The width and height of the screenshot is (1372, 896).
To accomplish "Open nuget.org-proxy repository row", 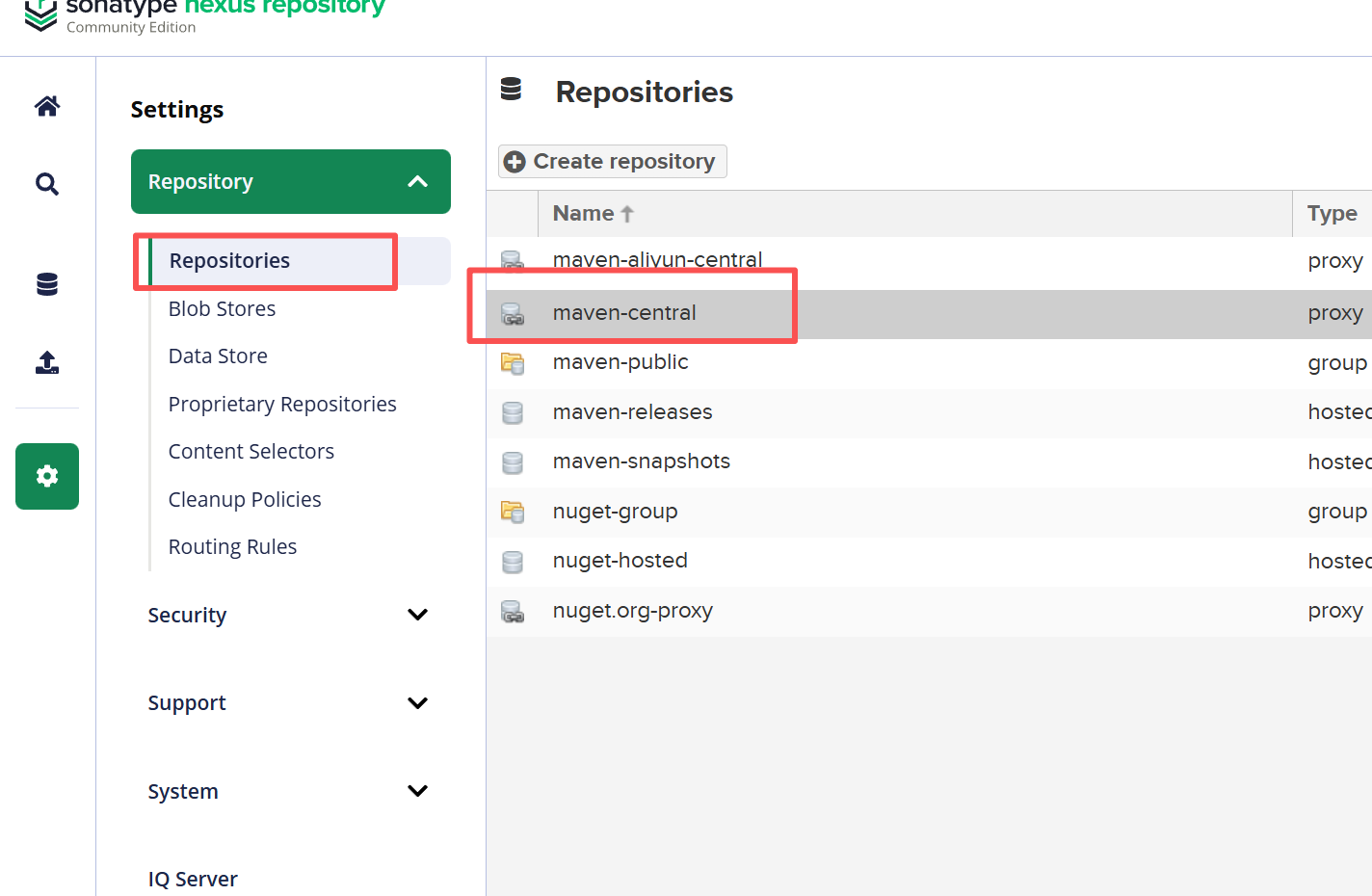I will [929, 612].
